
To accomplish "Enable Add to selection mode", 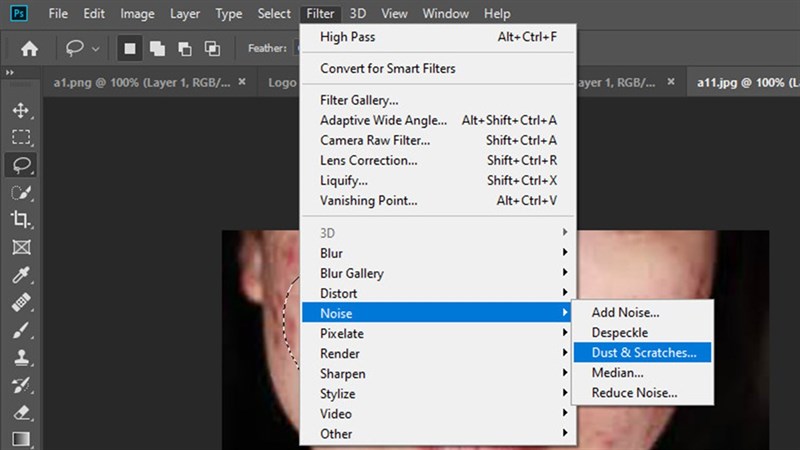I will (157, 48).
